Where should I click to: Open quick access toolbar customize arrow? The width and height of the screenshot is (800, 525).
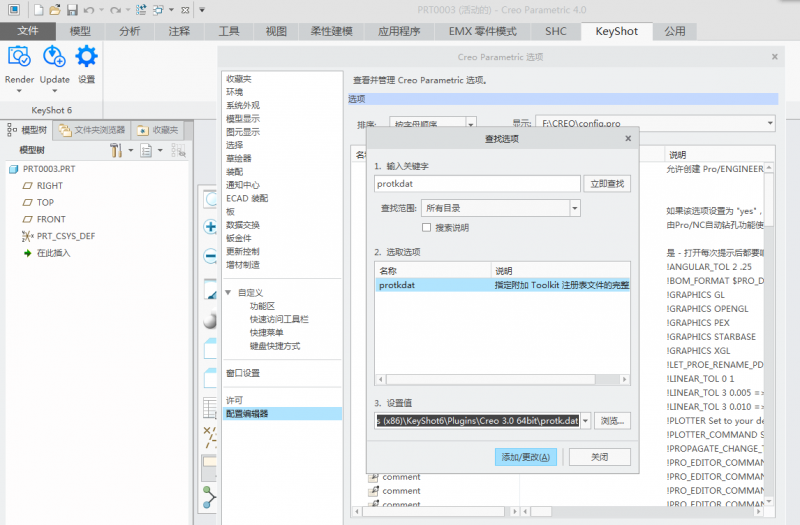click(x=202, y=10)
